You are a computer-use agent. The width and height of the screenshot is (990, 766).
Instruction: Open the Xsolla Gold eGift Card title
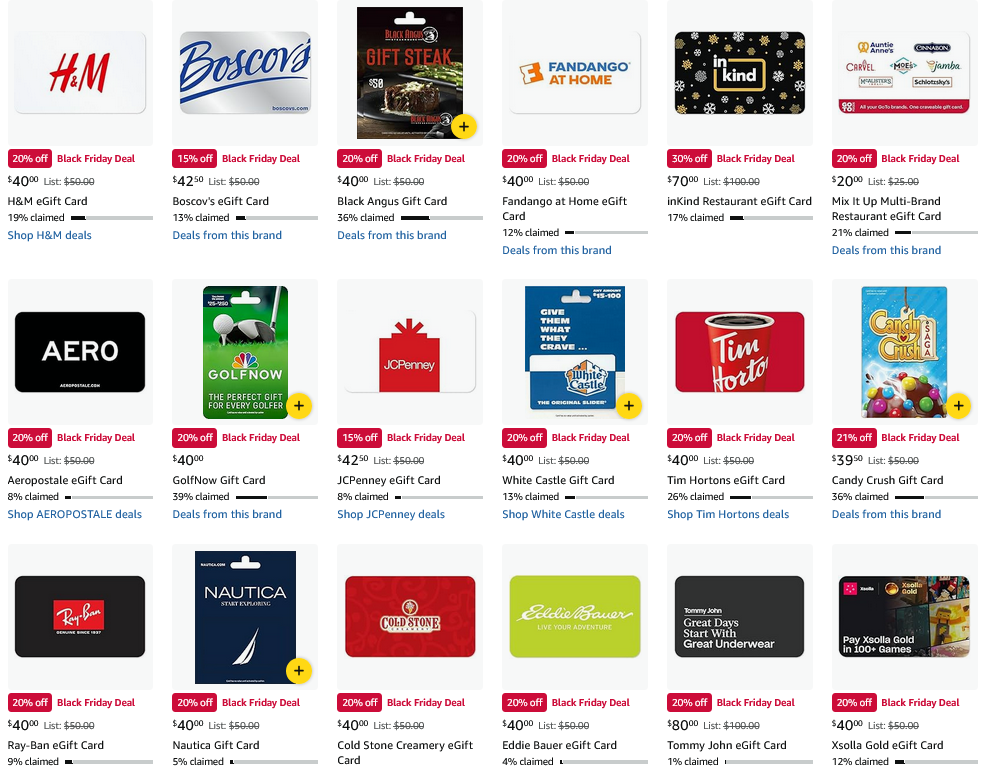tap(887, 745)
